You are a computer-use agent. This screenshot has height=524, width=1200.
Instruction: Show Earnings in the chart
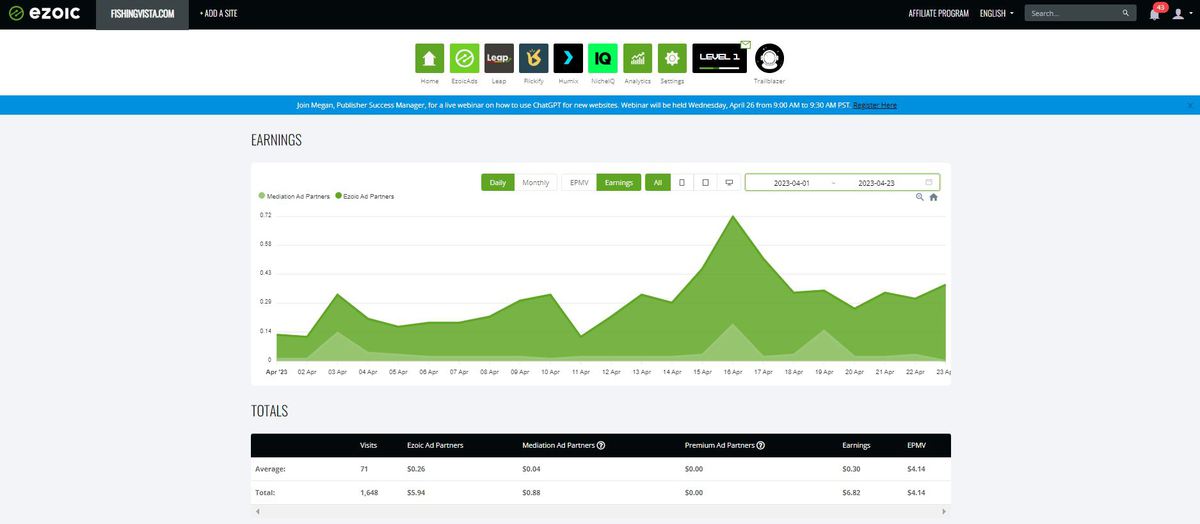[x=619, y=182]
